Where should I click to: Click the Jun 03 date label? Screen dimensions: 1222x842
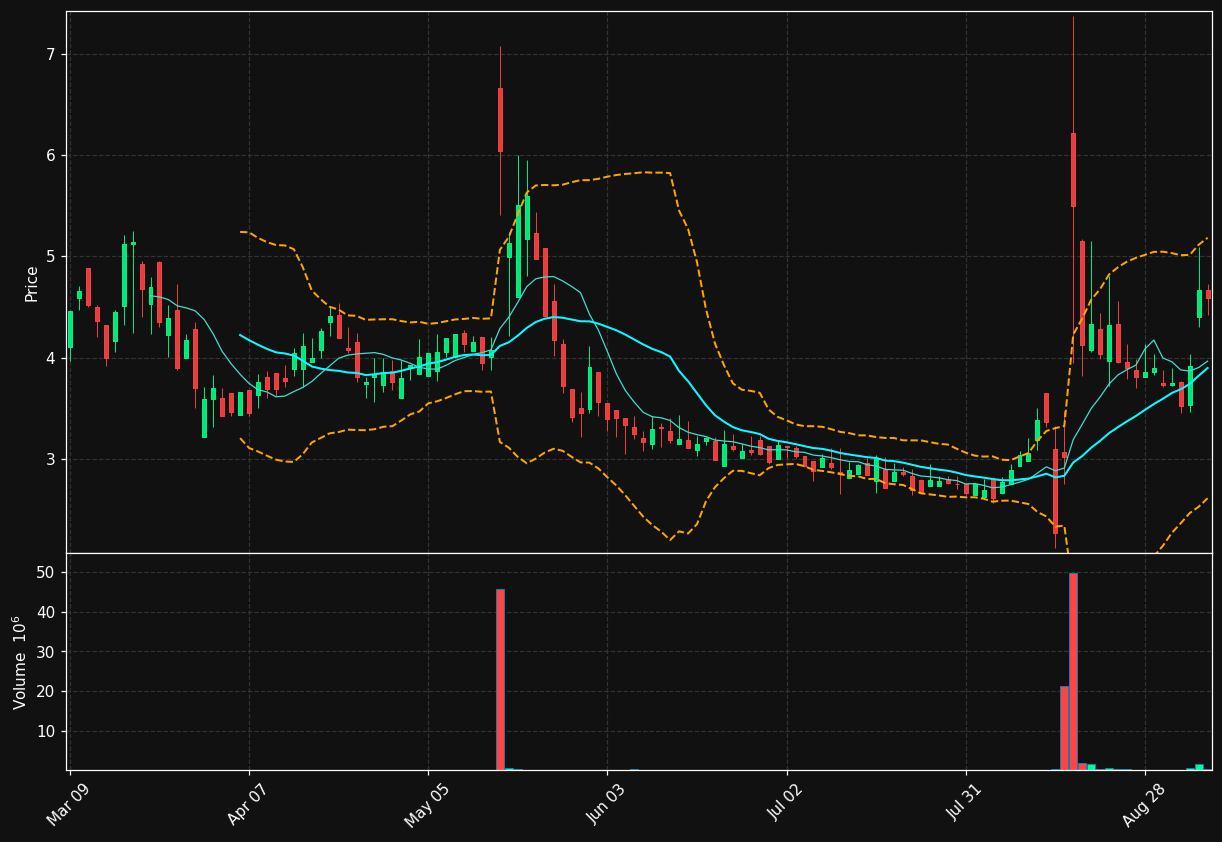607,805
